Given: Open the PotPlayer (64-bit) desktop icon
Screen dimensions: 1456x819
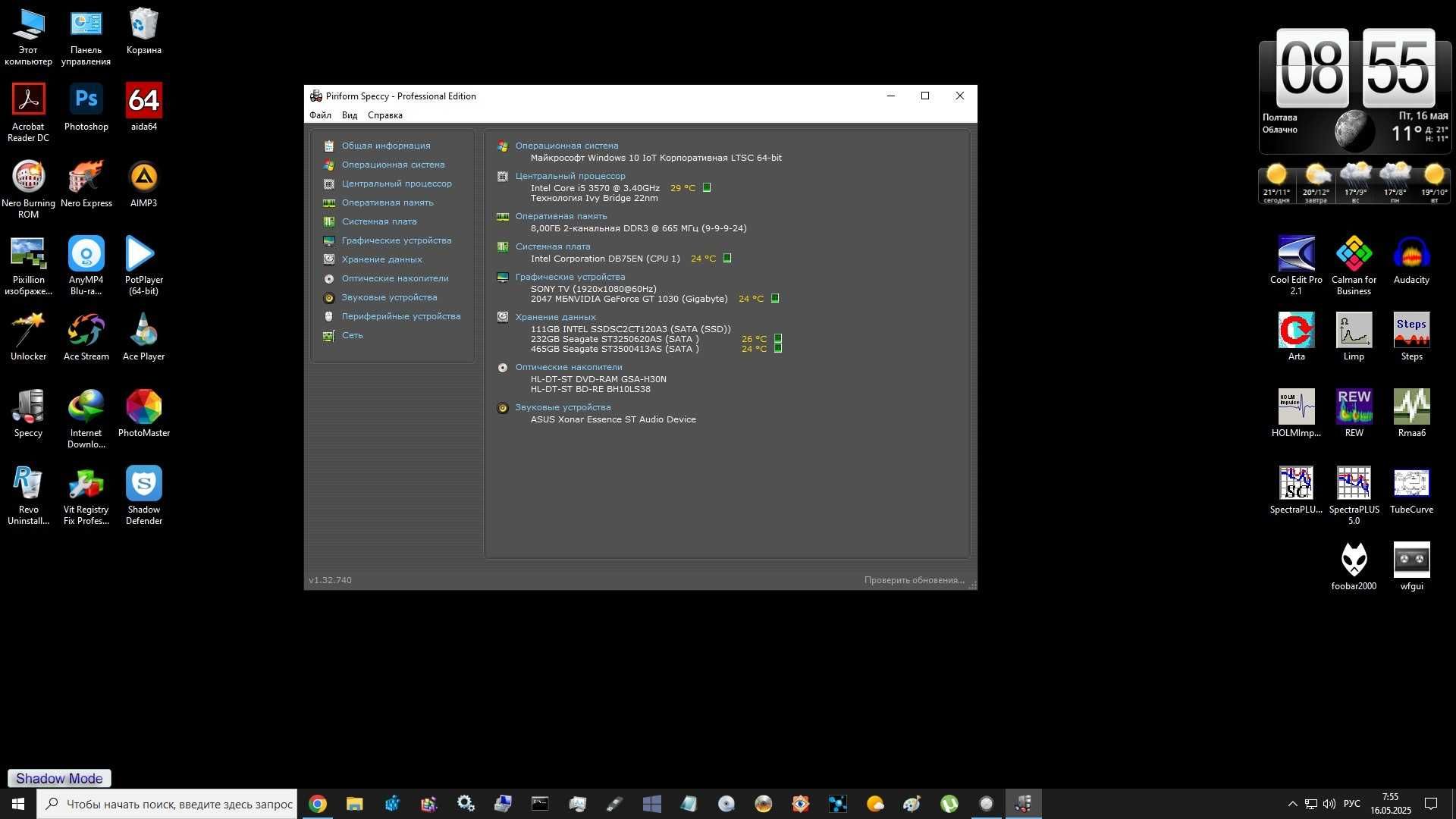Looking at the screenshot, I should tap(143, 265).
